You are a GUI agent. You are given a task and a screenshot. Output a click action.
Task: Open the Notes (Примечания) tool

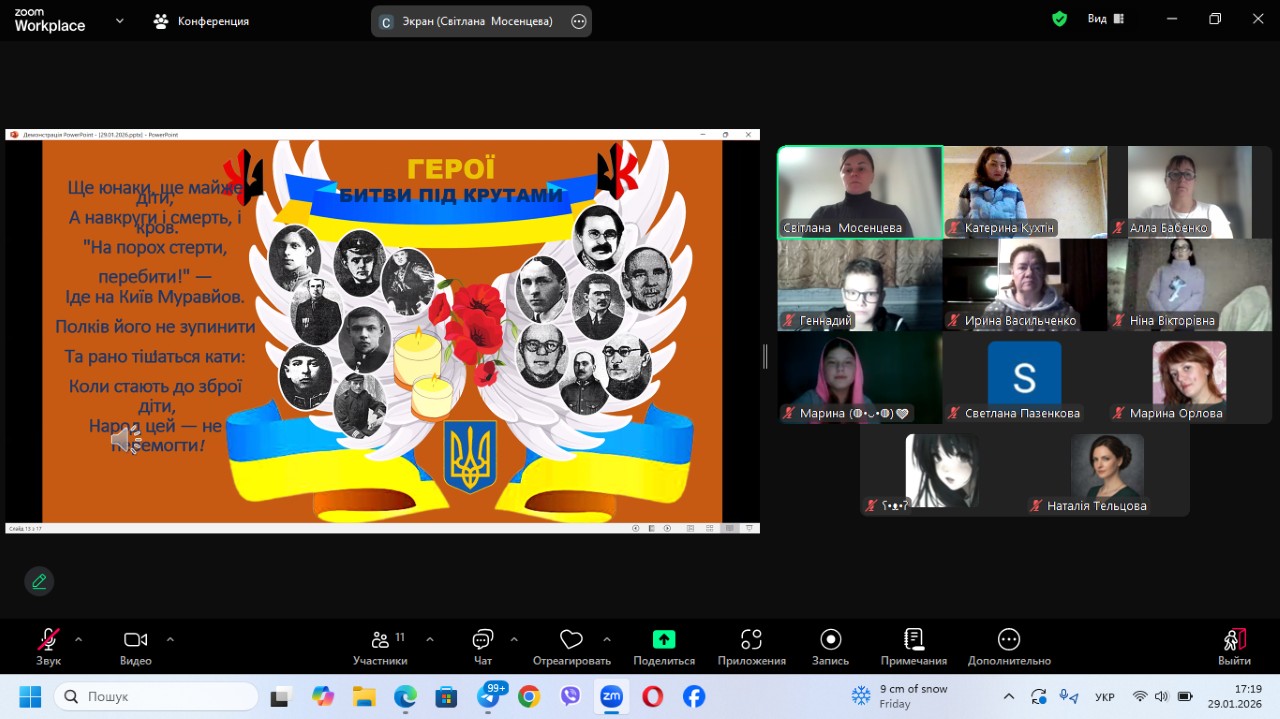913,647
